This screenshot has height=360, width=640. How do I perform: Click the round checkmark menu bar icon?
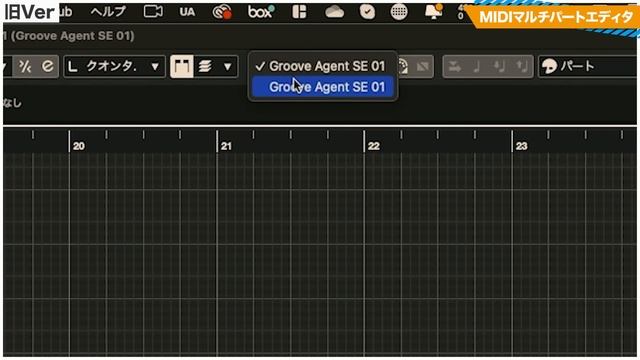coord(367,12)
